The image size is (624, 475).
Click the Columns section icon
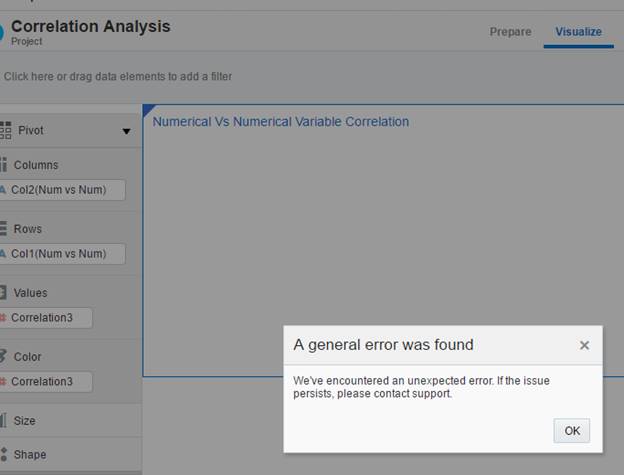coord(4,165)
